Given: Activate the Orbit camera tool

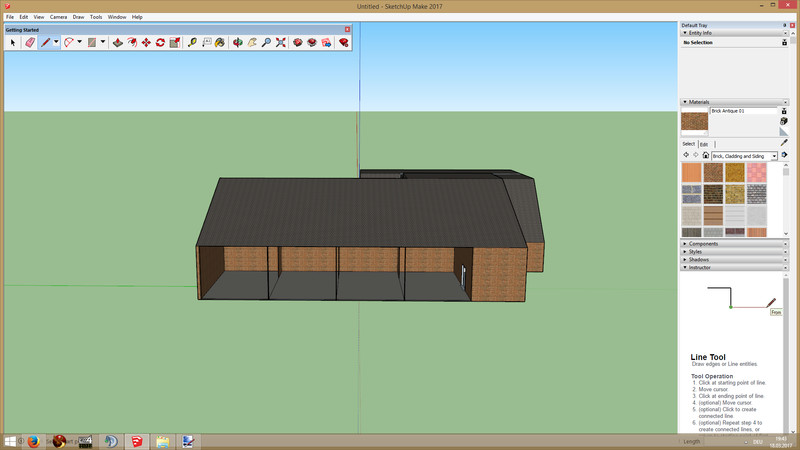Looking at the screenshot, I should point(237,43).
